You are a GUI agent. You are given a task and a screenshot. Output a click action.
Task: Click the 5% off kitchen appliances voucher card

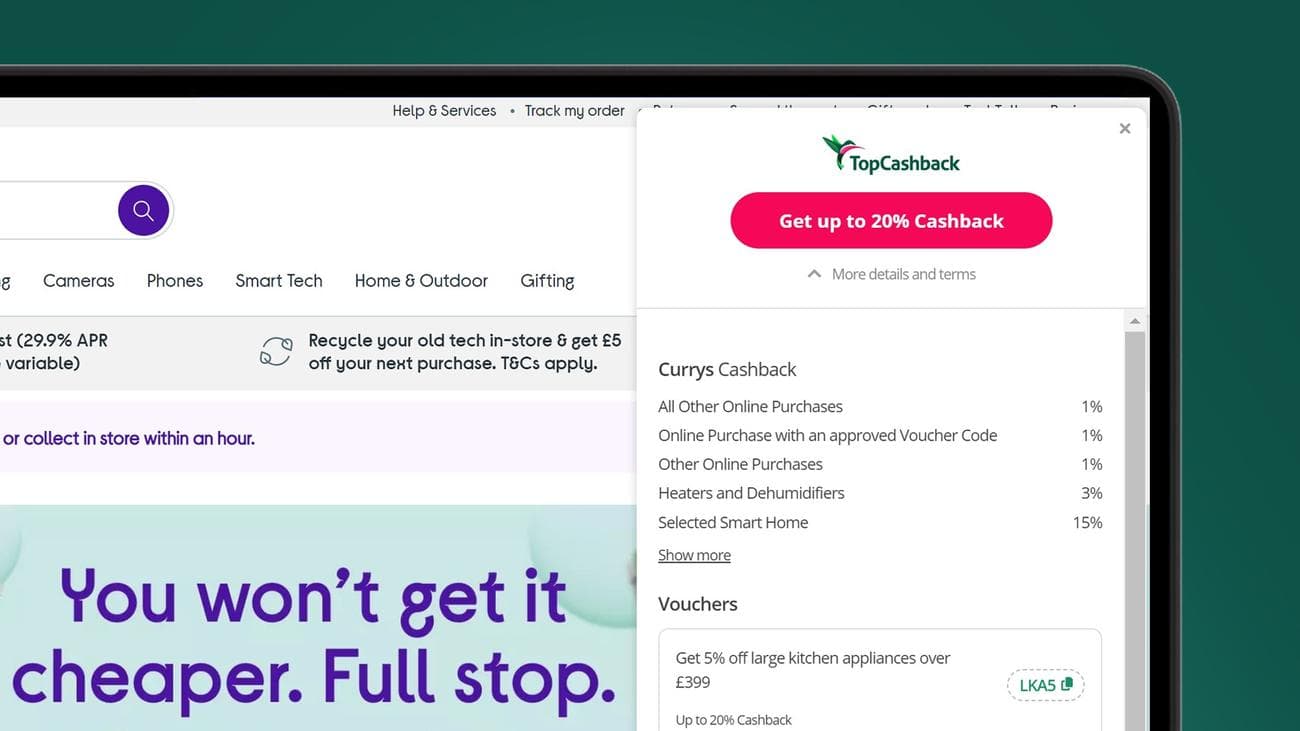(x=880, y=680)
